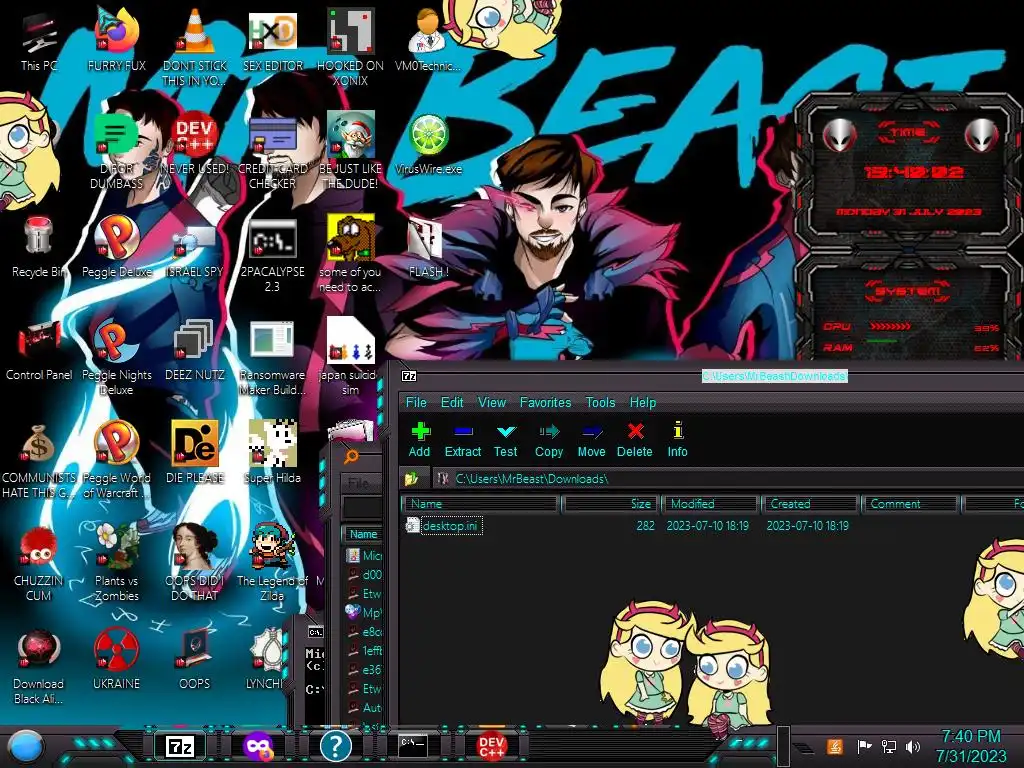1024x768 pixels.
Task: Select the HOOKED ON XONIX icon
Action: [351, 47]
